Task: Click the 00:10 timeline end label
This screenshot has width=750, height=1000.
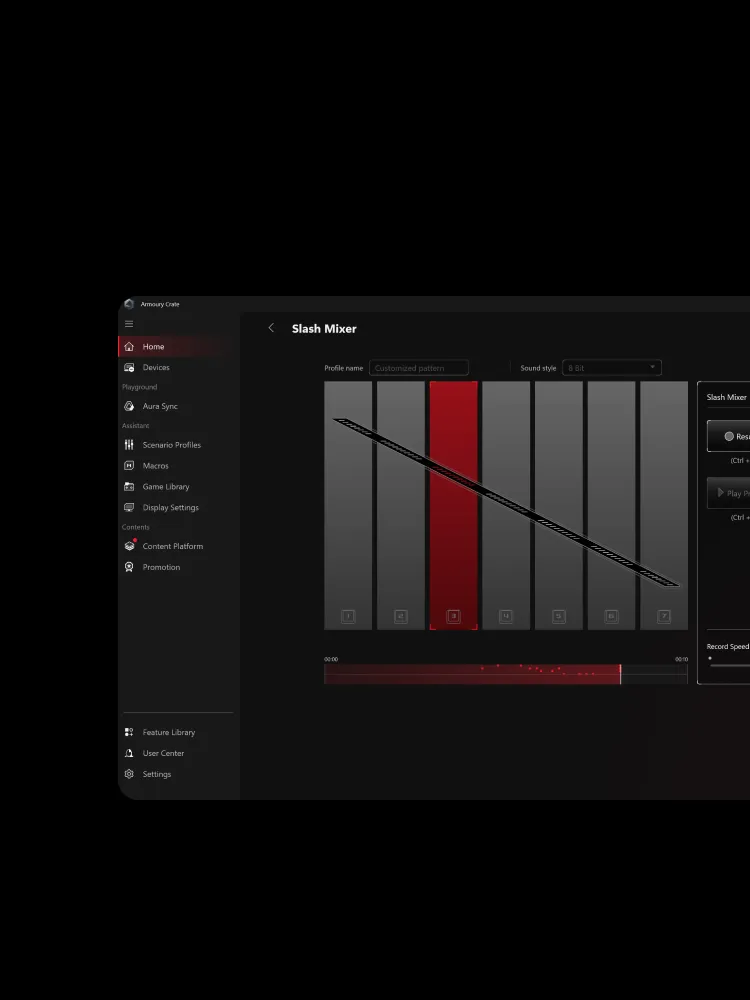Action: [x=682, y=659]
